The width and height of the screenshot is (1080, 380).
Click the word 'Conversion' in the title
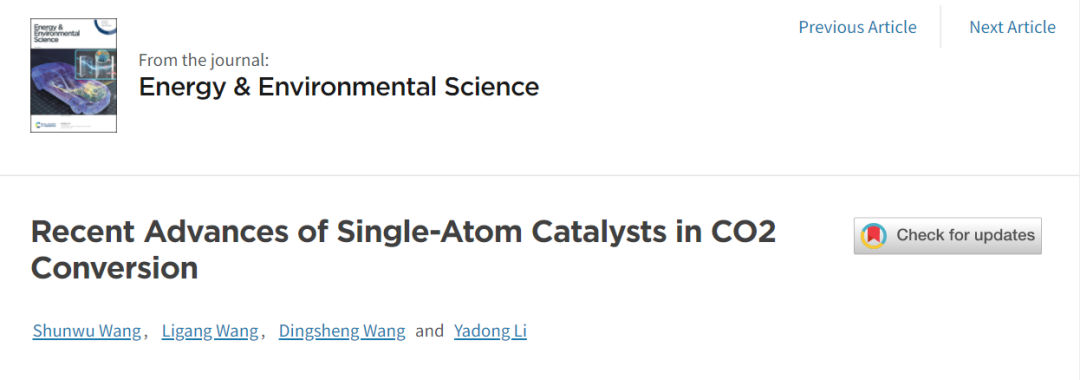(x=114, y=268)
